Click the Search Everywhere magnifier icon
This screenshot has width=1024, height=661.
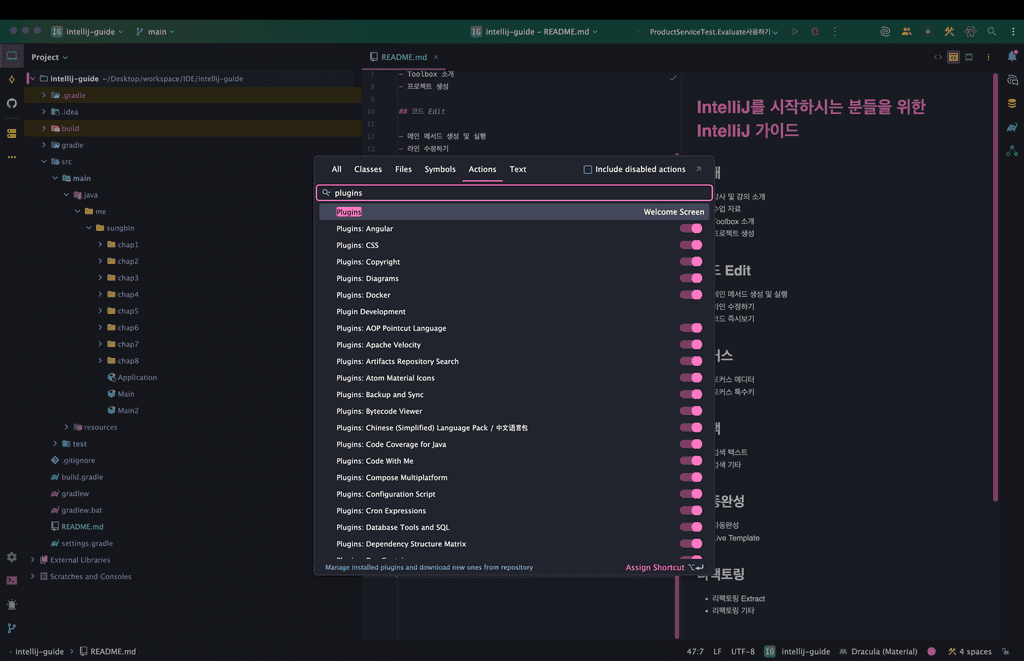pyautogui.click(x=991, y=32)
